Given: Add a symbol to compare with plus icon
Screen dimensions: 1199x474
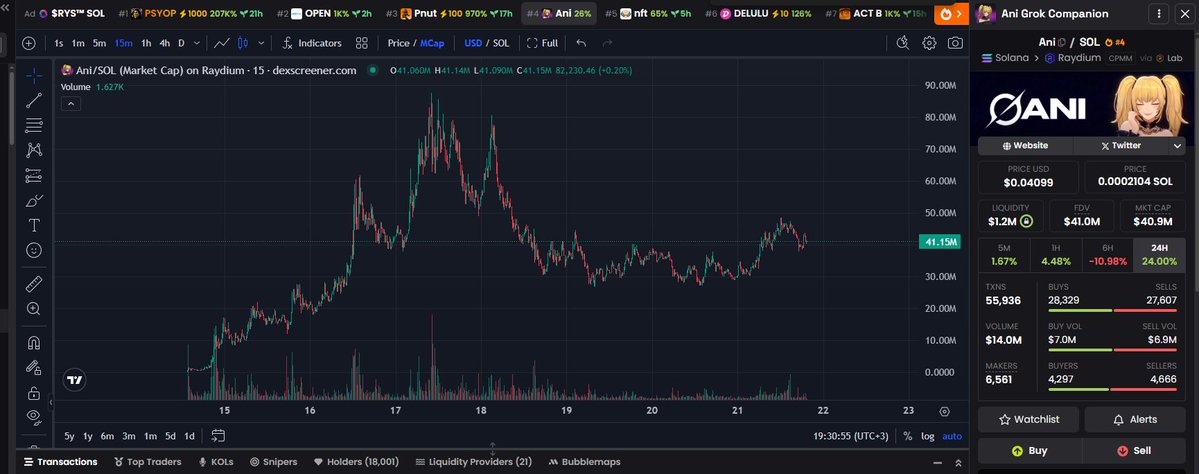Looking at the screenshot, I should 28,43.
